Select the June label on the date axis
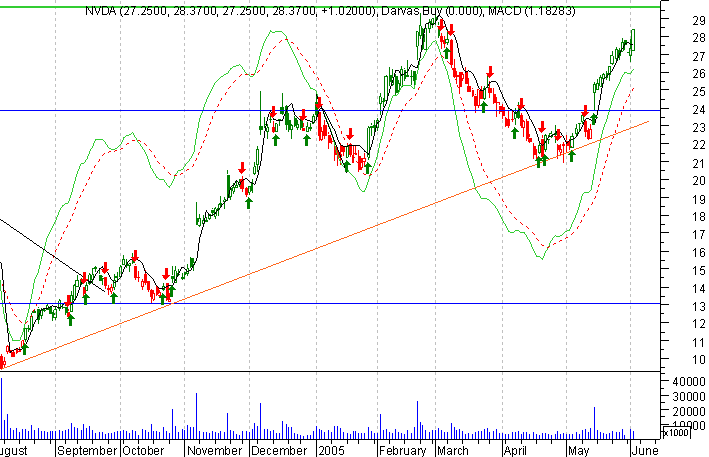Screen dimensions: 709x457 (x=645, y=451)
